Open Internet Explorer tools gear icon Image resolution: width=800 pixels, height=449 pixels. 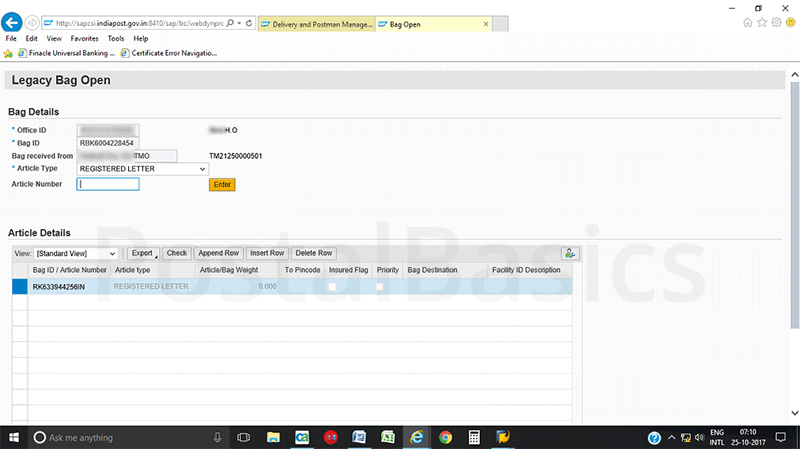777,22
